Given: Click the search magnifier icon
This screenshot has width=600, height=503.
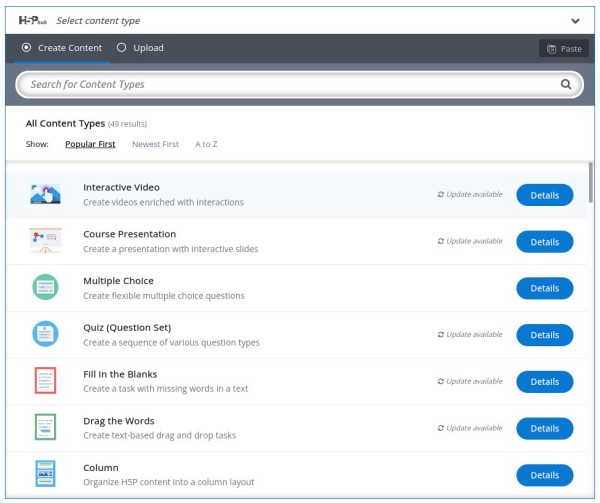Looking at the screenshot, I should (x=566, y=84).
